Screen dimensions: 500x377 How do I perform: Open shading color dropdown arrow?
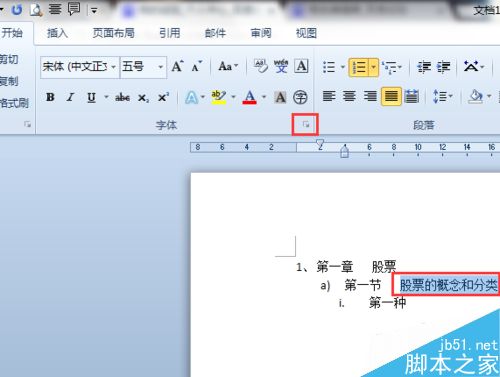[x=489, y=96]
